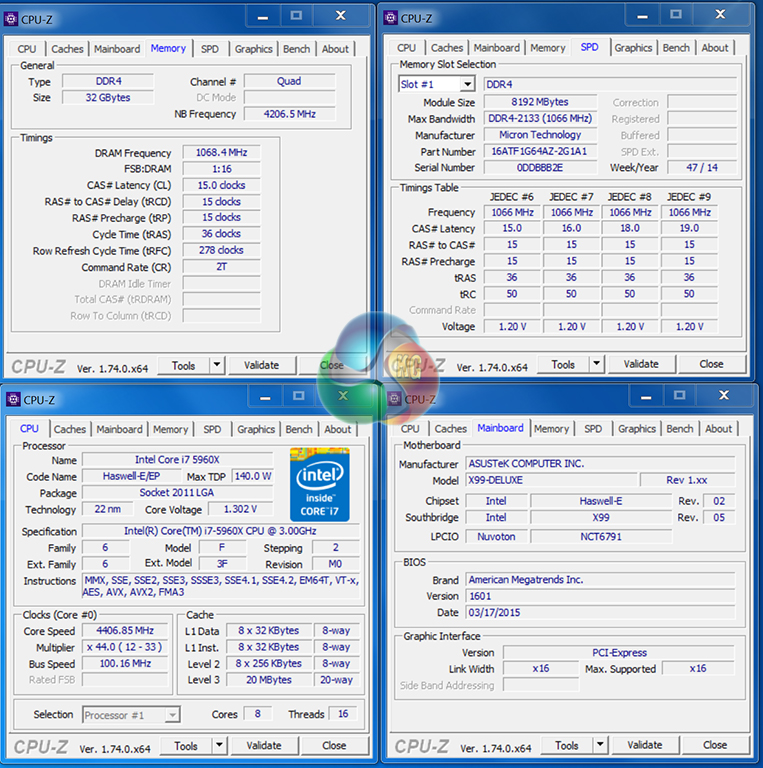Open Tools dropdown arrow in Memory window
Image resolution: width=763 pixels, height=768 pixels.
(x=216, y=365)
